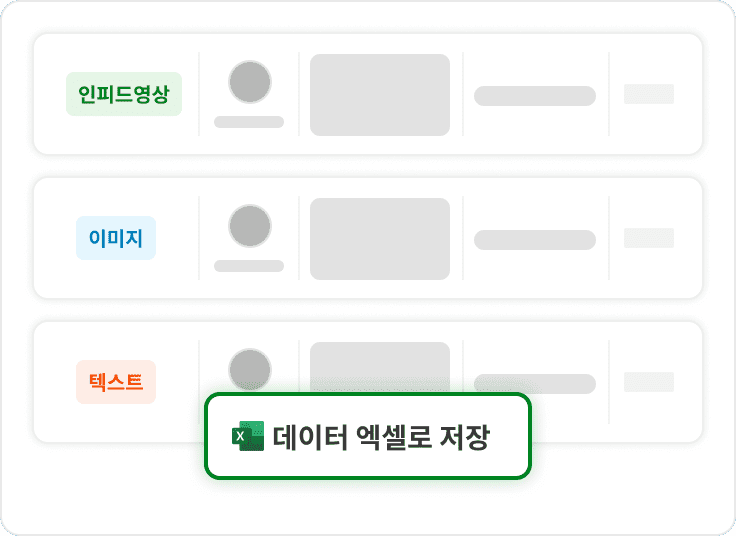
Task: Click description text bar in 이미지 row
Action: coord(535,240)
